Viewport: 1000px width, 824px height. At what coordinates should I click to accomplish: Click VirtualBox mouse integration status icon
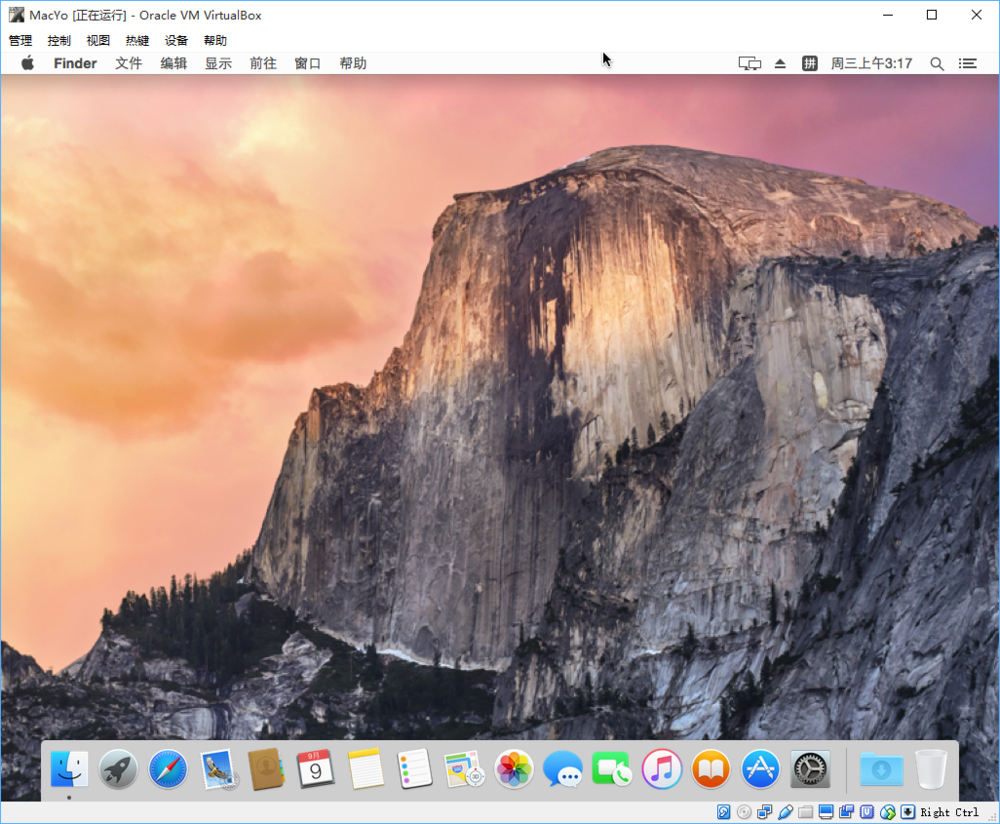coord(887,812)
